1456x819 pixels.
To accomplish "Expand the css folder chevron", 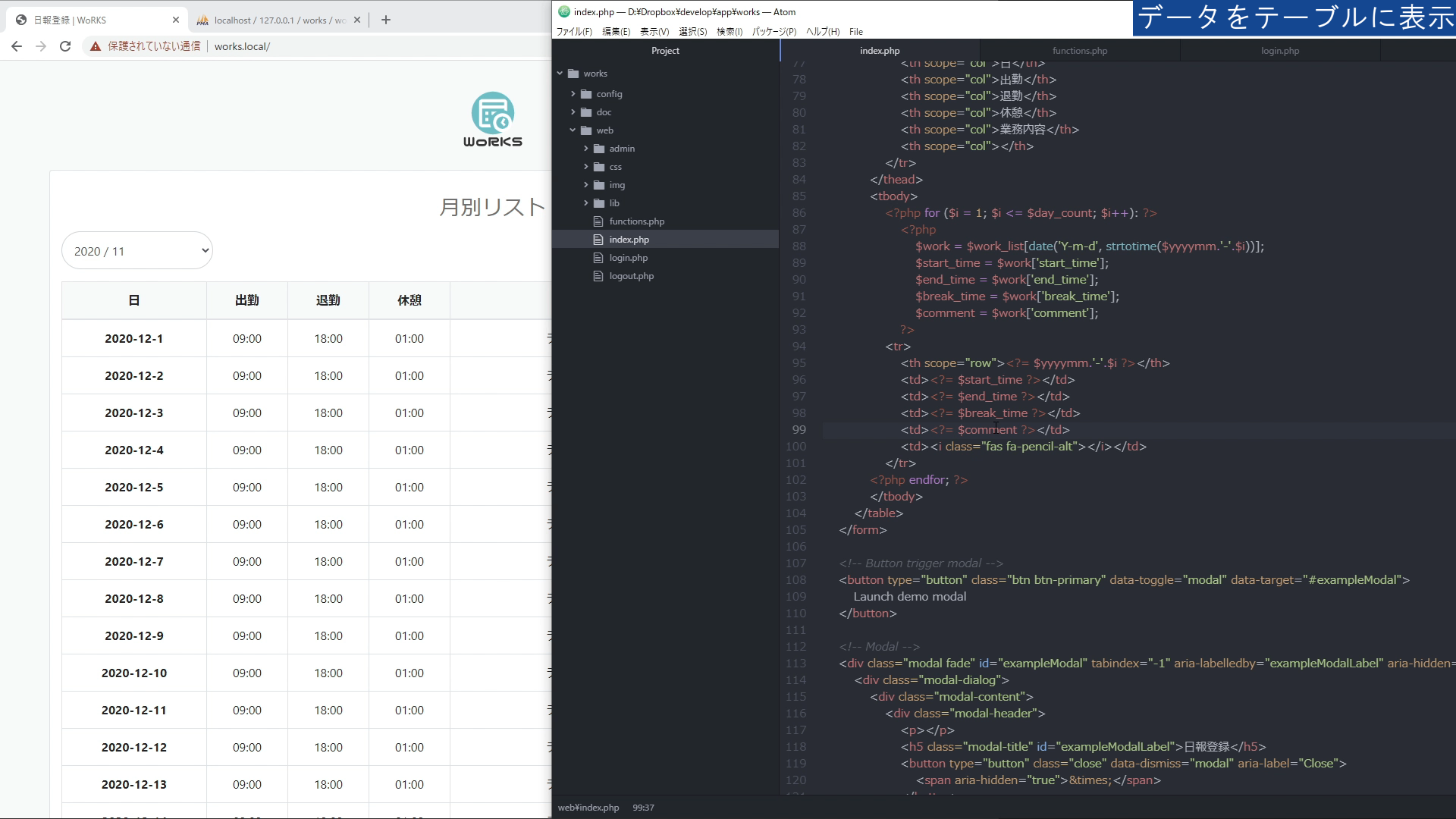I will coord(586,167).
